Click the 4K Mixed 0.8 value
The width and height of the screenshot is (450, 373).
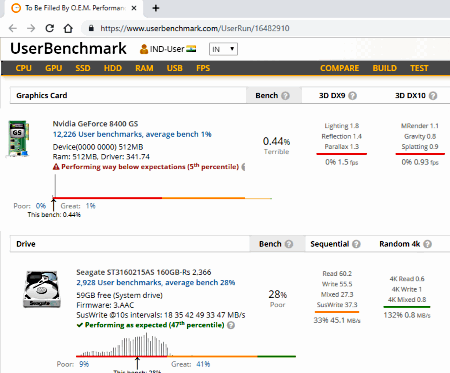(x=407, y=299)
